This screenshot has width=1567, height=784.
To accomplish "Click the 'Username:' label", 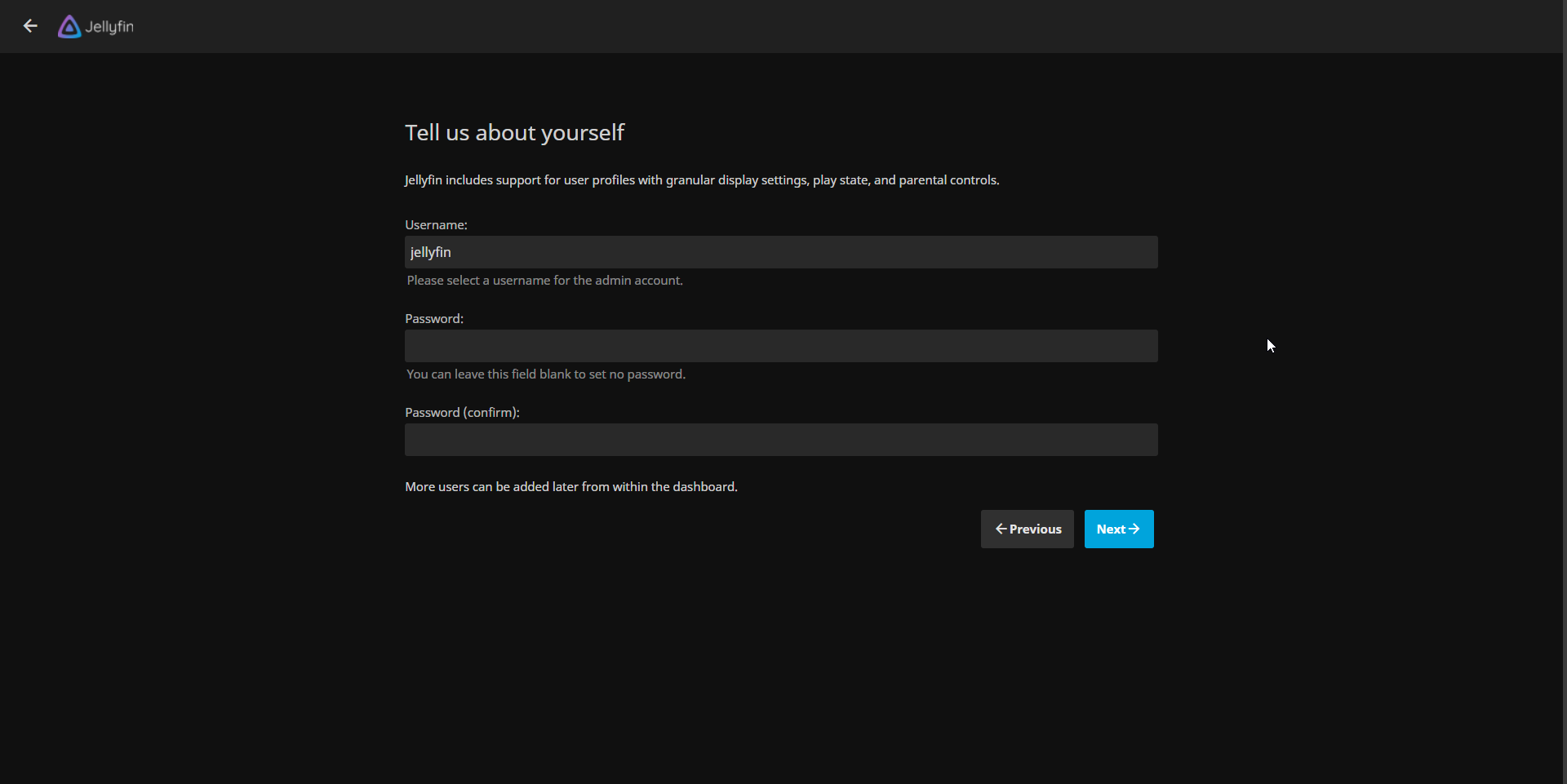I will pyautogui.click(x=436, y=225).
